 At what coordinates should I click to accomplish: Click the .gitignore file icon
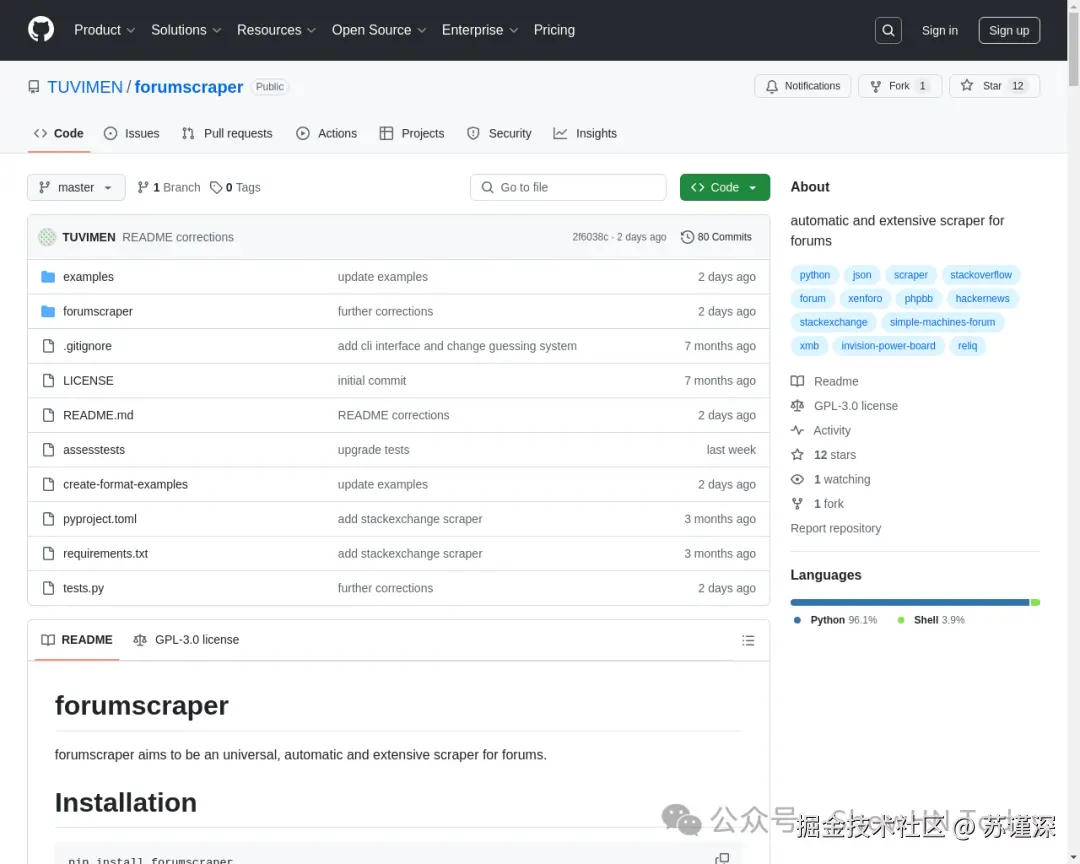pyautogui.click(x=48, y=346)
